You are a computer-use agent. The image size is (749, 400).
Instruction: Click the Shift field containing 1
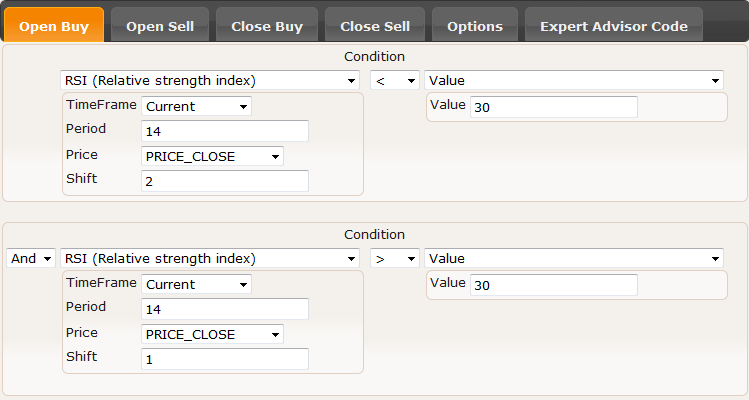[225, 359]
